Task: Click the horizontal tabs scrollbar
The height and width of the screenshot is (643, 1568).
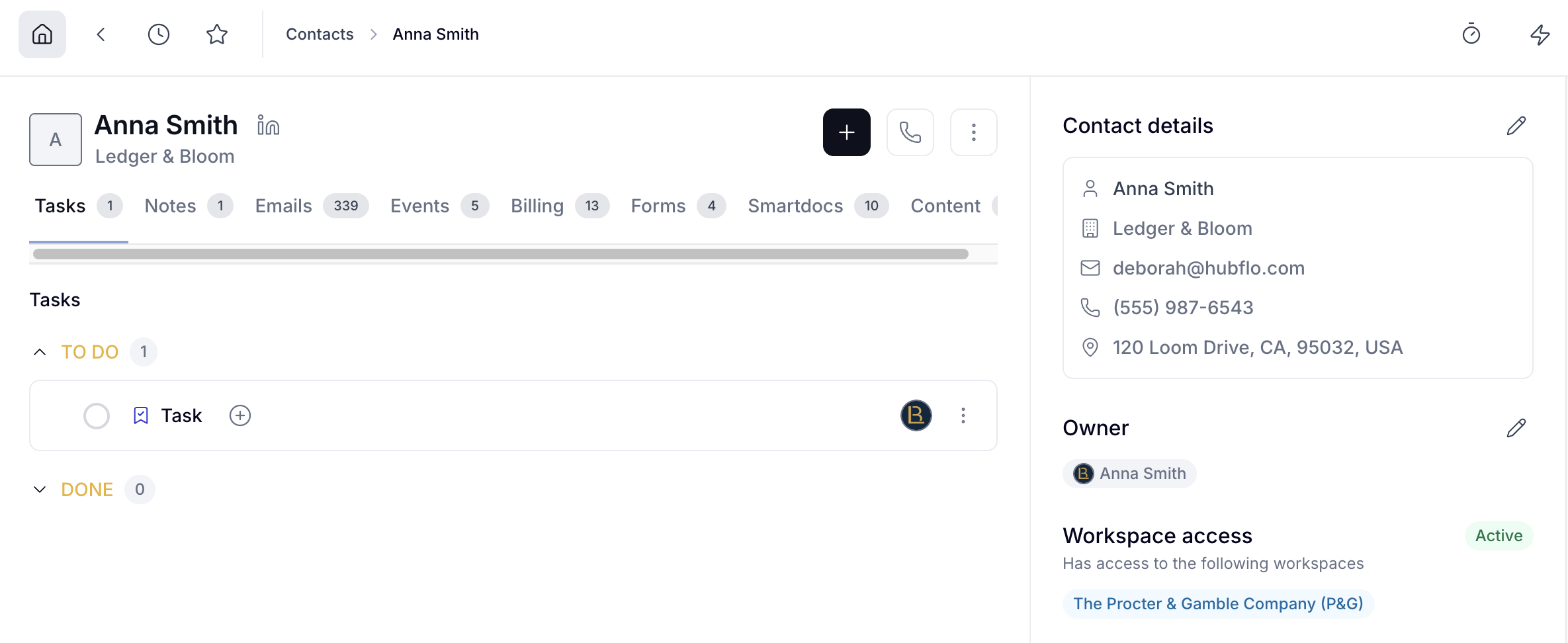Action: point(501,254)
